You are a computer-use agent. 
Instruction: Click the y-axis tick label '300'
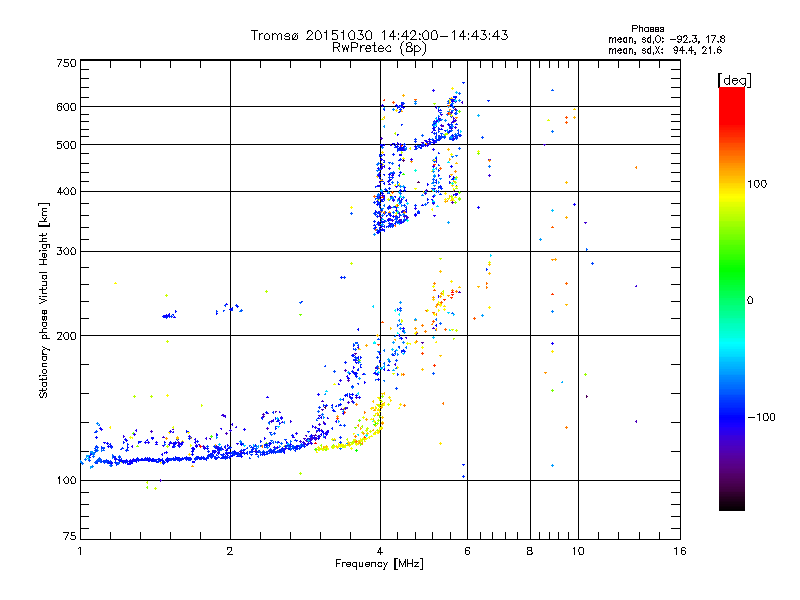(66, 252)
